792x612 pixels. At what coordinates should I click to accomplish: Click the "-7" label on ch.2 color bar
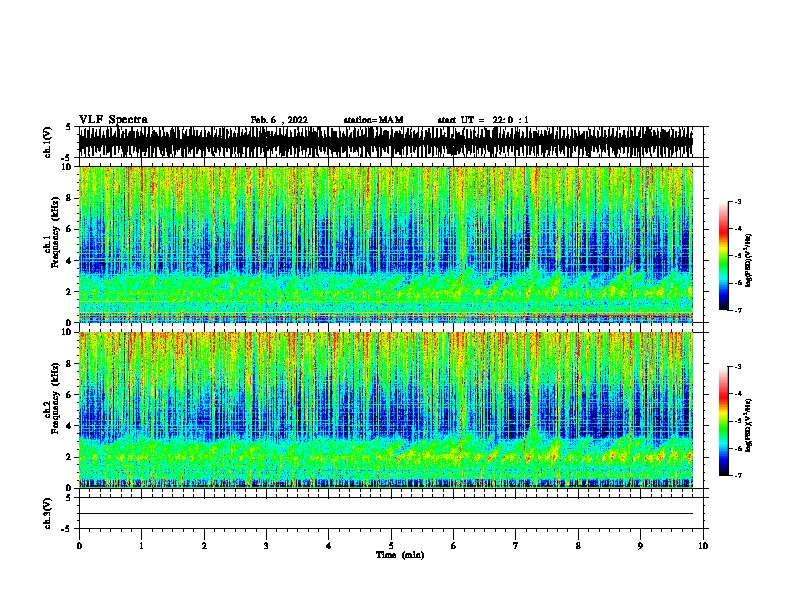pos(738,475)
